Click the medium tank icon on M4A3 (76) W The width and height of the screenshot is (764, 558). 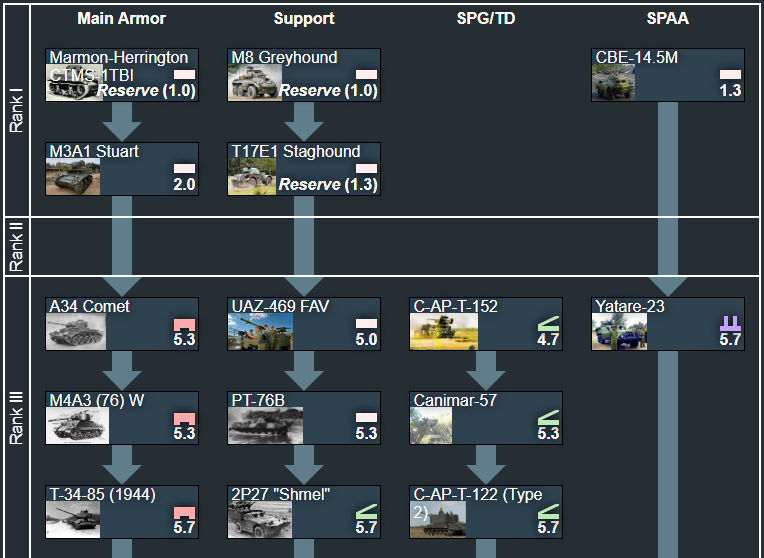coord(184,419)
